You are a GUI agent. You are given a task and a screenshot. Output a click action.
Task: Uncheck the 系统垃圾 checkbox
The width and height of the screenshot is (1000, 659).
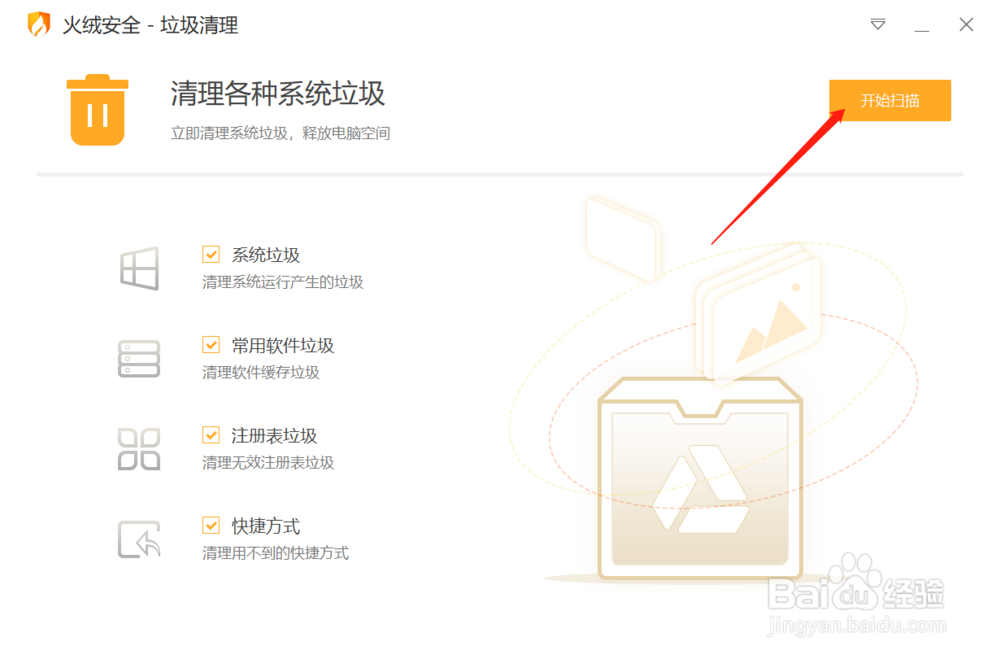pos(211,255)
